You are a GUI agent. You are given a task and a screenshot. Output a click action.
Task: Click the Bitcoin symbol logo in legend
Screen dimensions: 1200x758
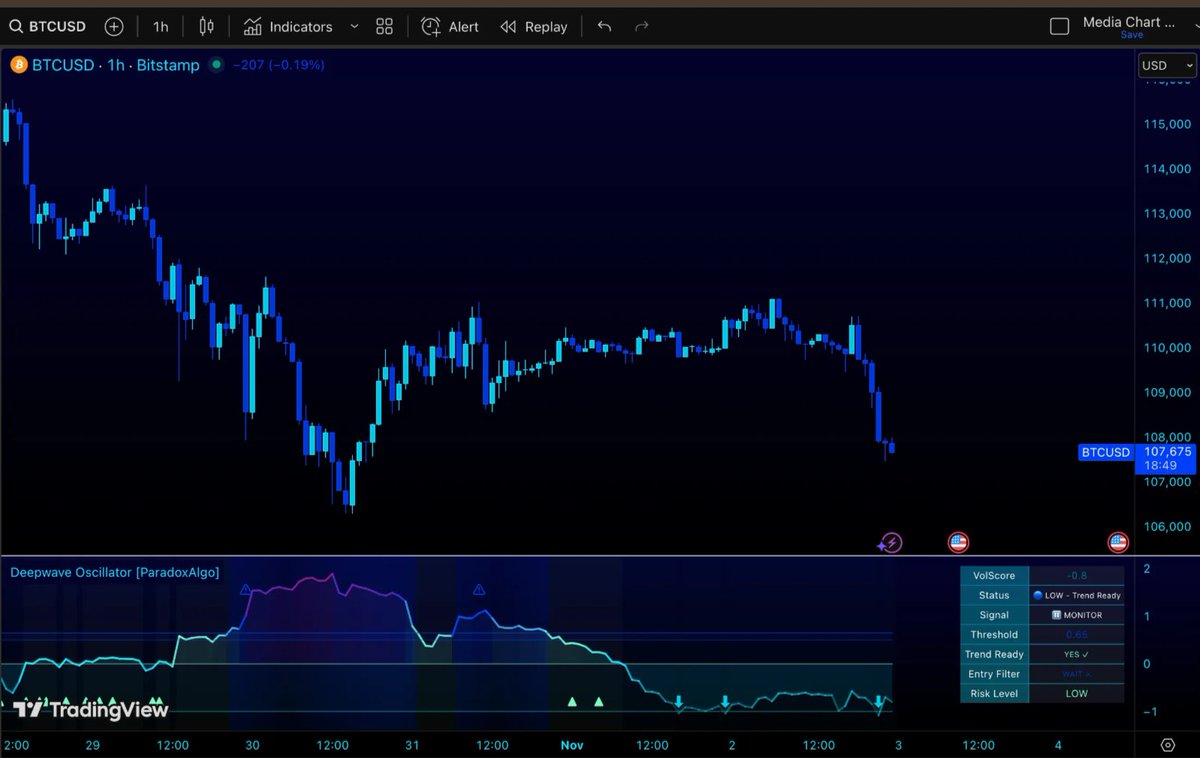[18, 65]
